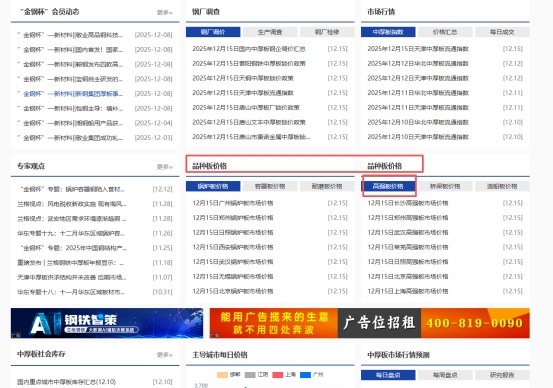Image resolution: width=553 pixels, height=388 pixels.
Task: Switch to the 价格汇总 tab
Action: pos(445,32)
